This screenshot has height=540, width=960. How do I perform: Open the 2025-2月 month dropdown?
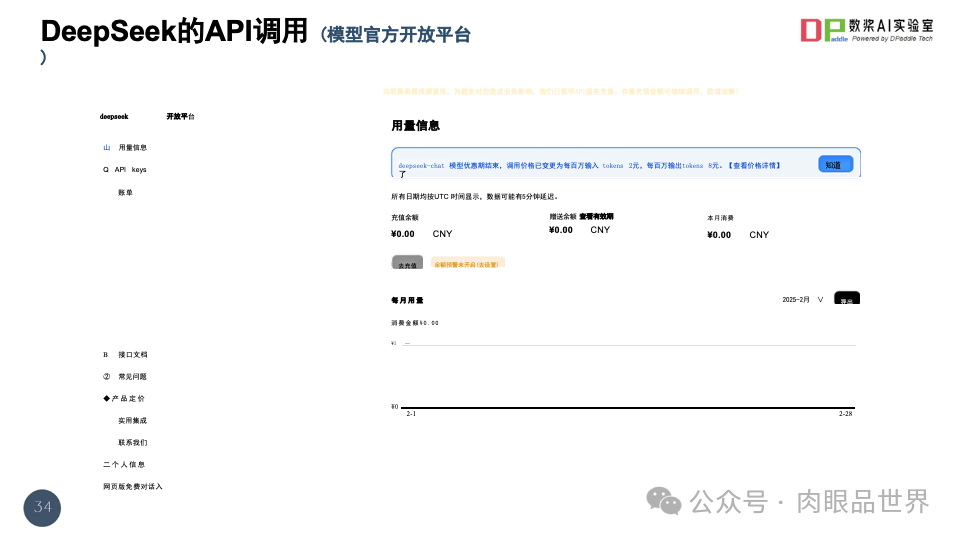pos(803,299)
